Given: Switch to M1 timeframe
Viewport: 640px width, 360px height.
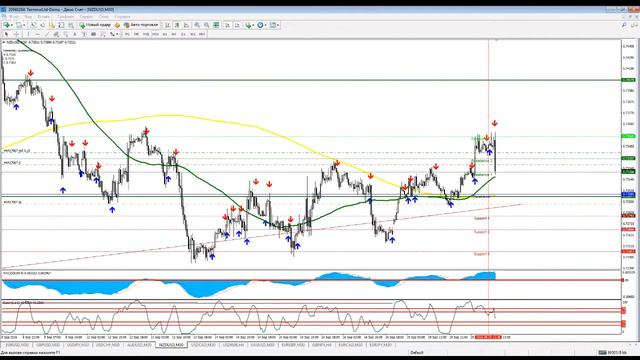Looking at the screenshot, I should click(127, 34).
